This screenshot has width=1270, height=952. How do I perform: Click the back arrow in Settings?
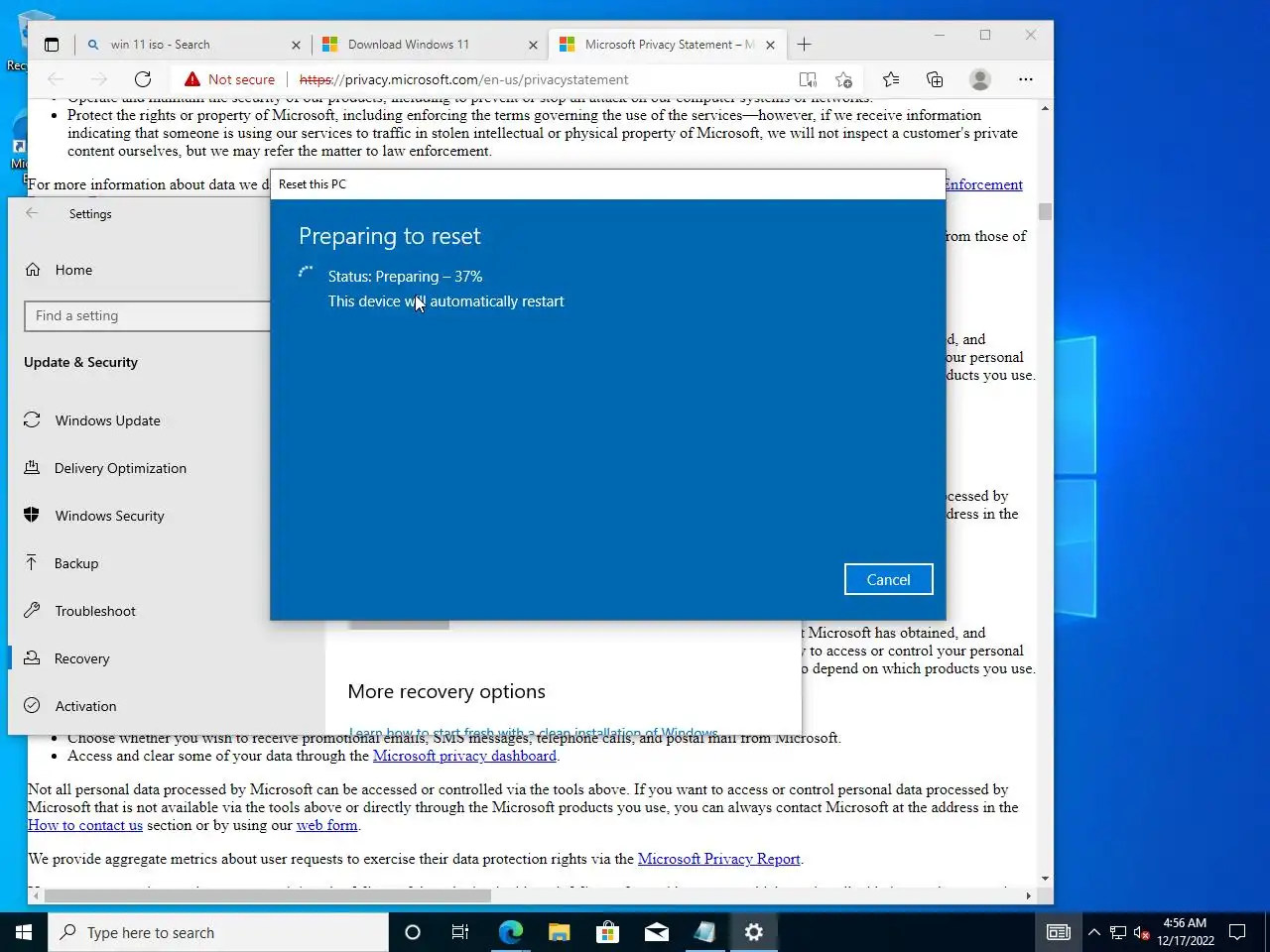point(32,213)
